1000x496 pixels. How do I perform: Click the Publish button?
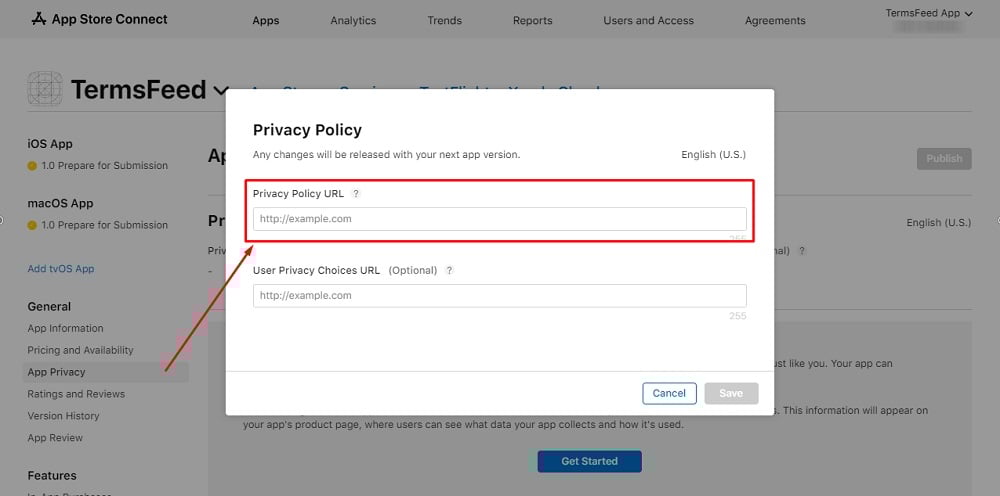(944, 159)
